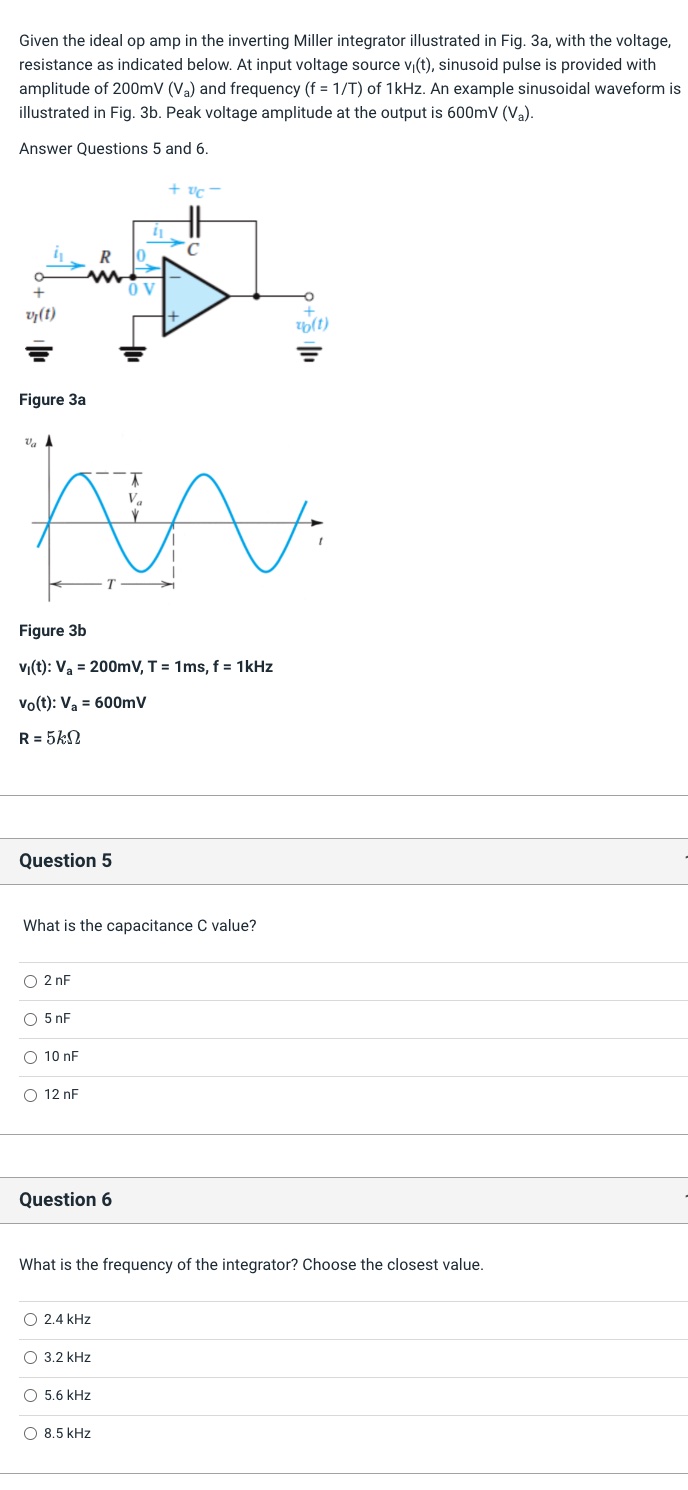The height and width of the screenshot is (1490, 688).
Task: Select the 2 nF radio option
Action: click(32, 981)
